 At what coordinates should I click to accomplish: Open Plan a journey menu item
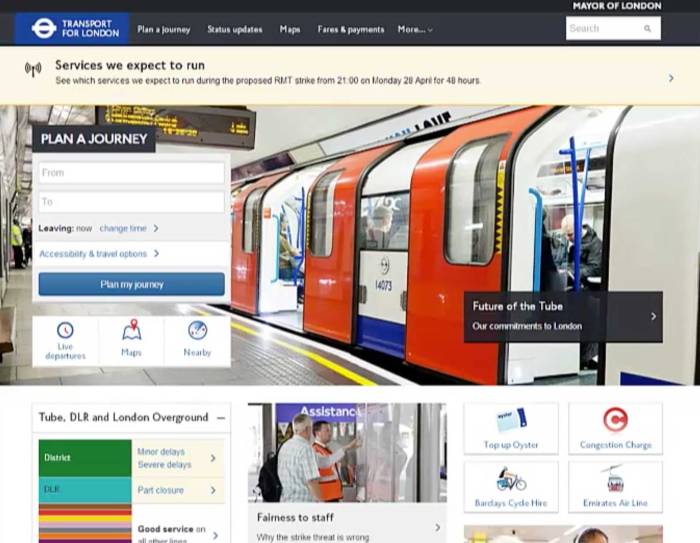tap(164, 29)
